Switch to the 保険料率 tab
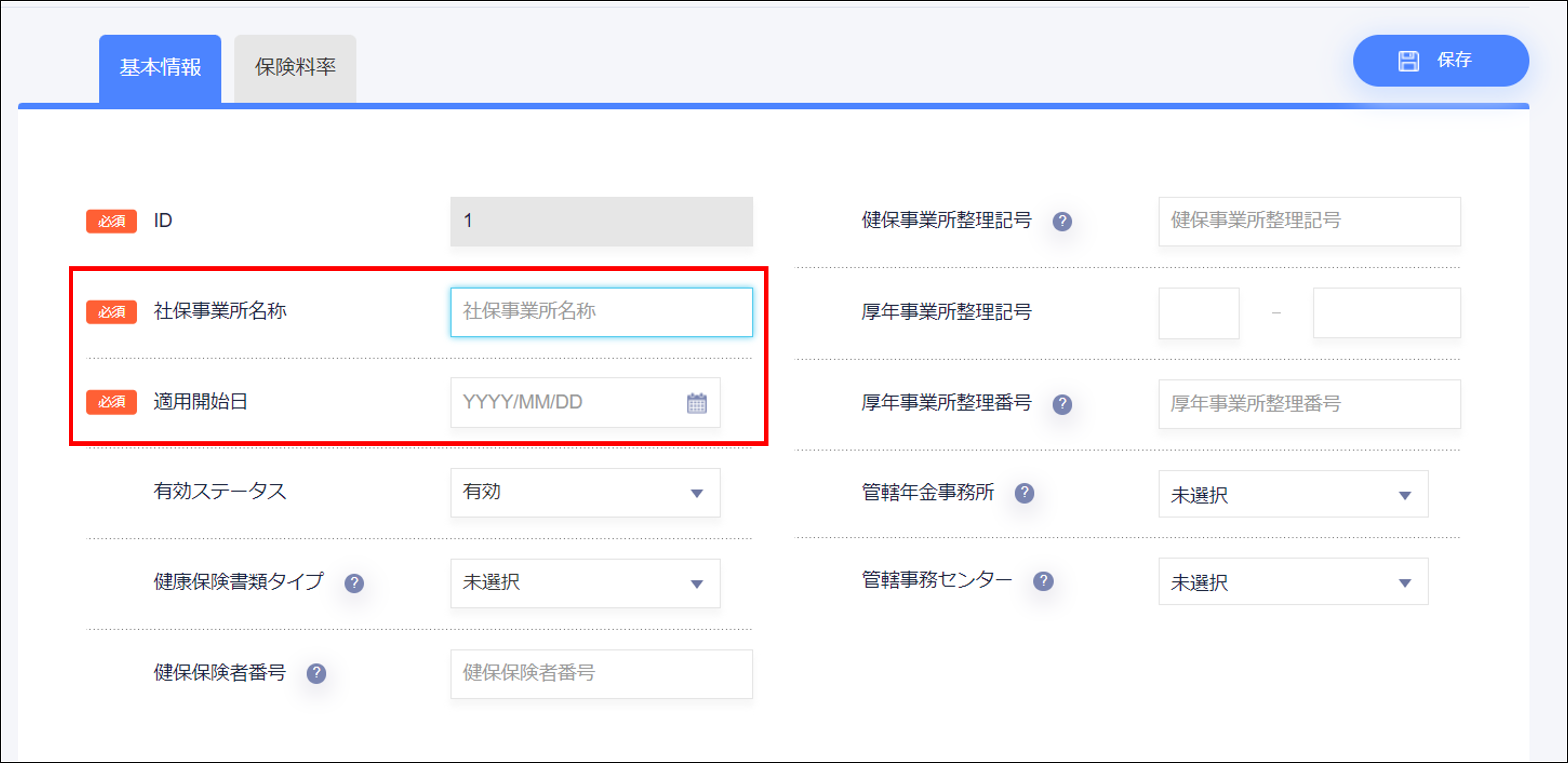This screenshot has width=1568, height=763. pyautogui.click(x=295, y=67)
